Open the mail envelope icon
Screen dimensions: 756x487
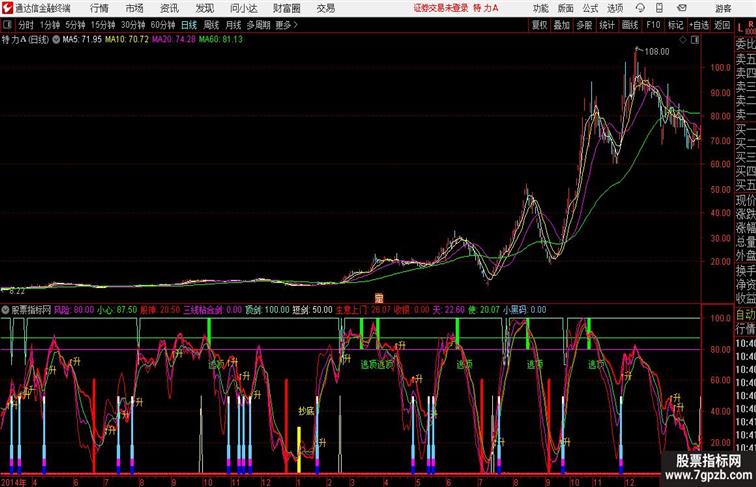pos(682,8)
